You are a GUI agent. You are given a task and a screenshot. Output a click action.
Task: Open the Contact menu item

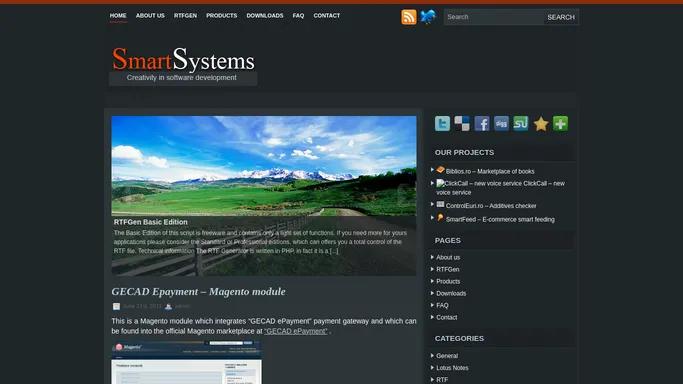[327, 16]
